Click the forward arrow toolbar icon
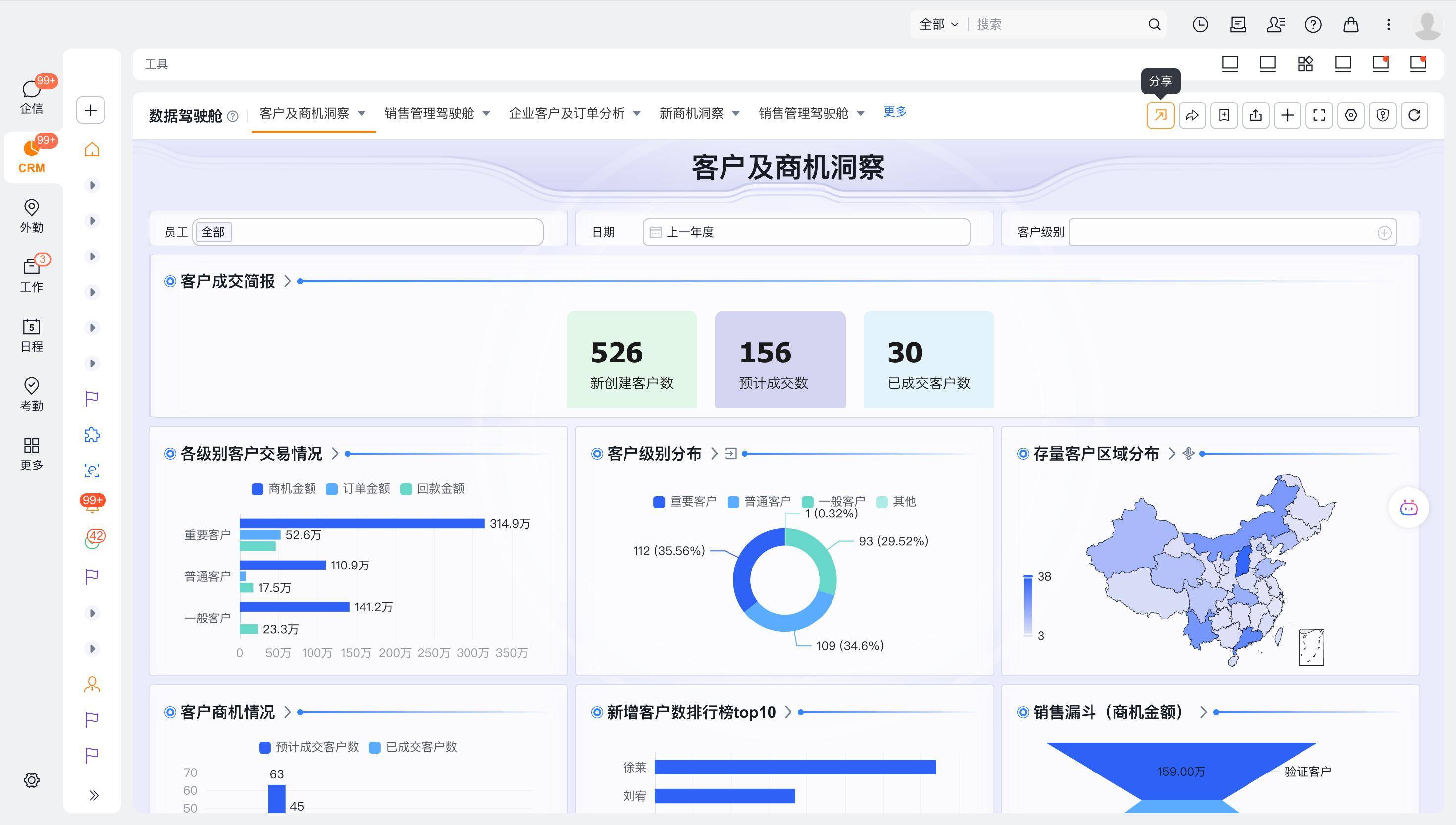1456x825 pixels. [1192, 115]
